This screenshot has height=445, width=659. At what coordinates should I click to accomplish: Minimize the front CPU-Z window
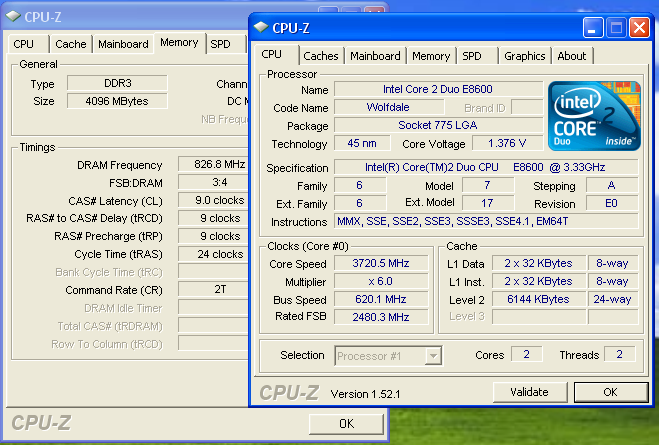click(593, 28)
